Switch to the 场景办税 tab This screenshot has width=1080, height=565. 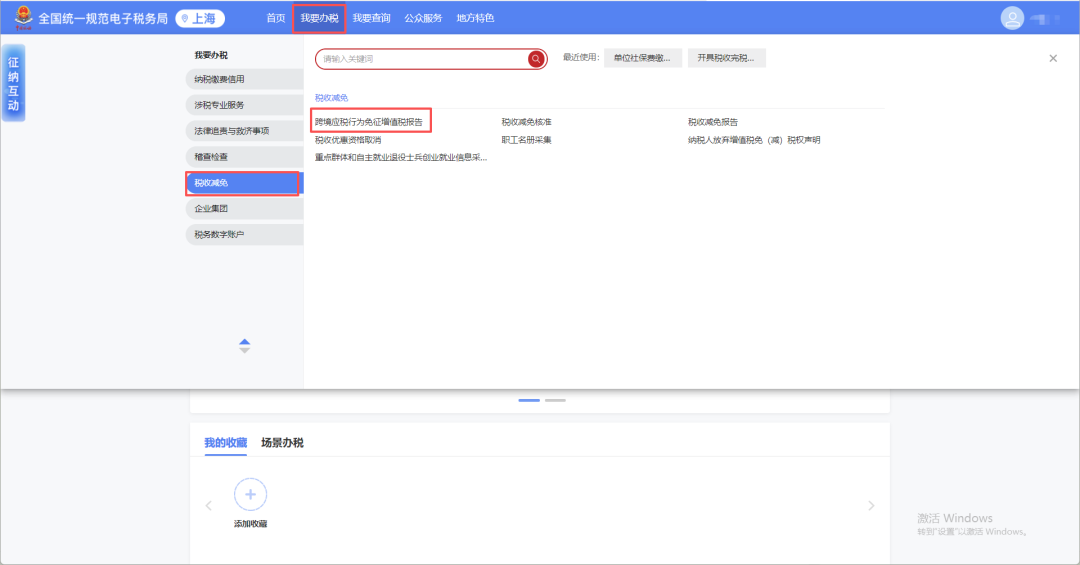[282, 442]
